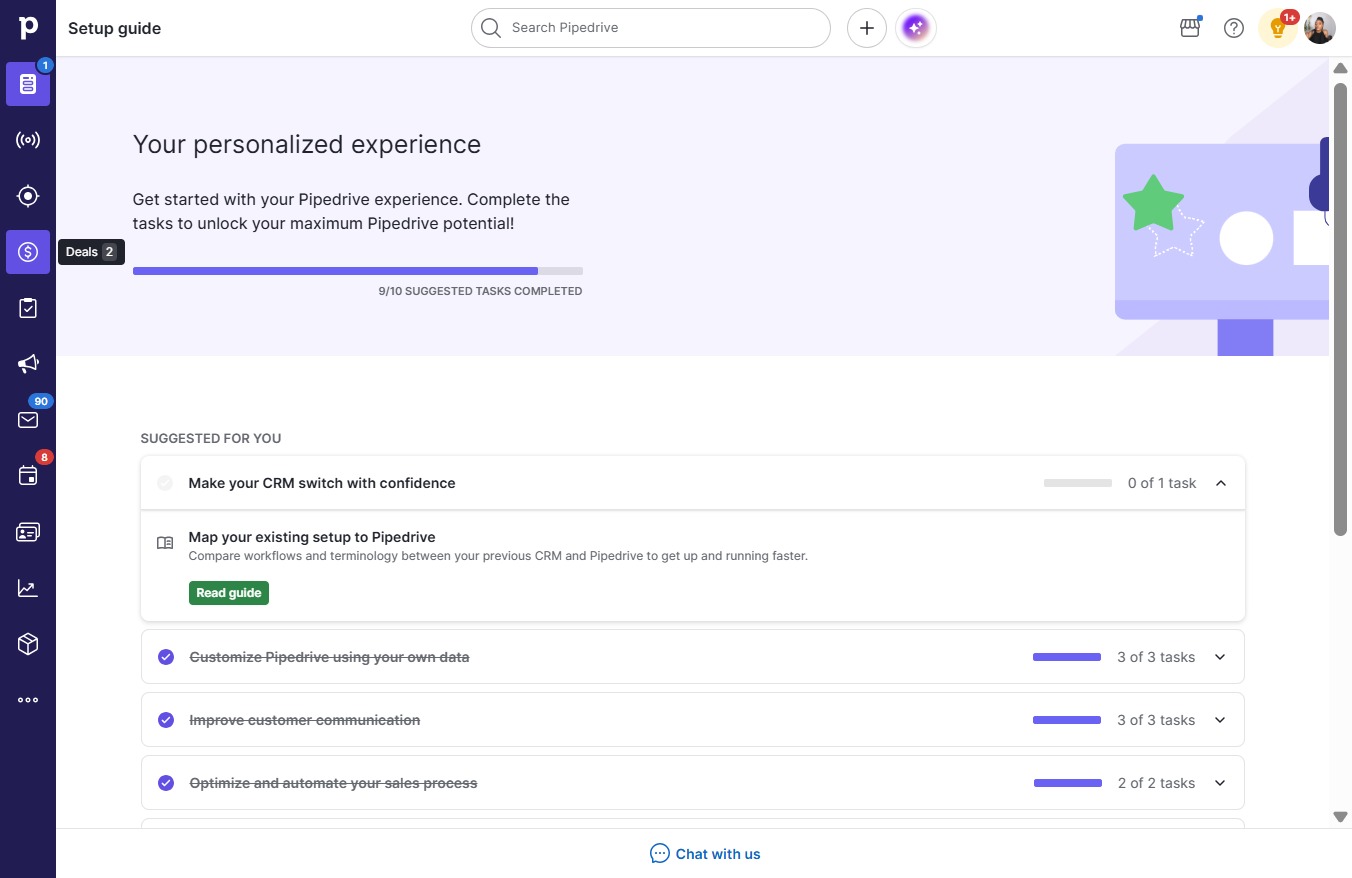This screenshot has height=878, width=1352.
Task: Expand Optimize and automate your sales process
Action: pyautogui.click(x=1220, y=783)
